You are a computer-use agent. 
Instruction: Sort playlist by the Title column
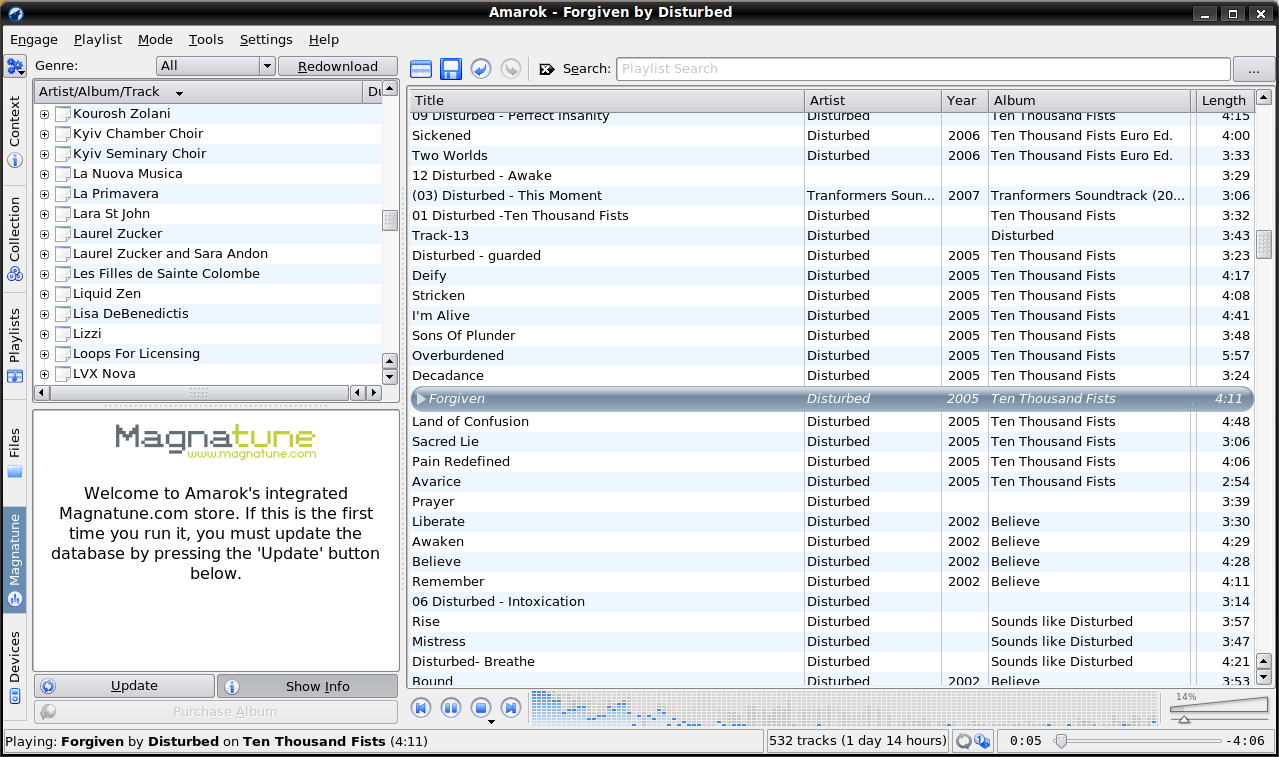[x=607, y=100]
